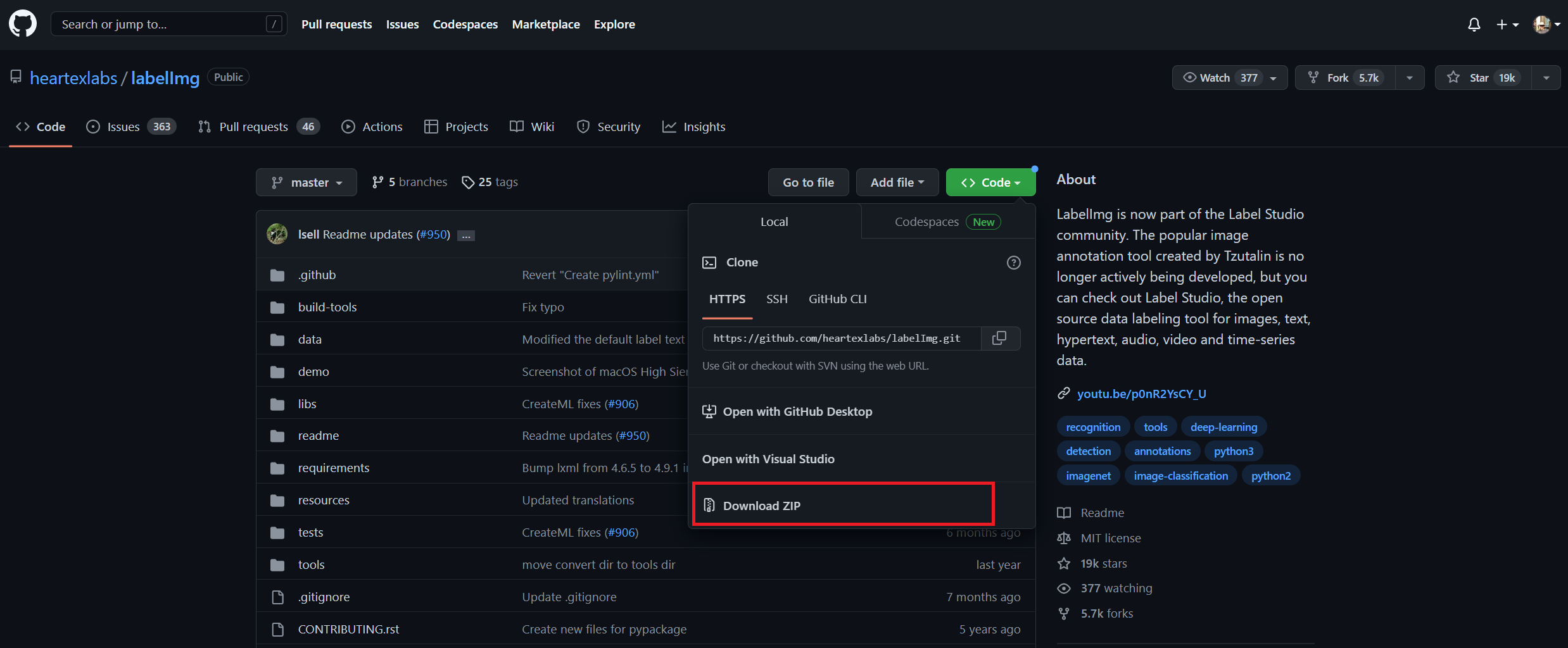This screenshot has width=1568, height=648.
Task: Select the SSH clone option
Action: click(x=777, y=299)
